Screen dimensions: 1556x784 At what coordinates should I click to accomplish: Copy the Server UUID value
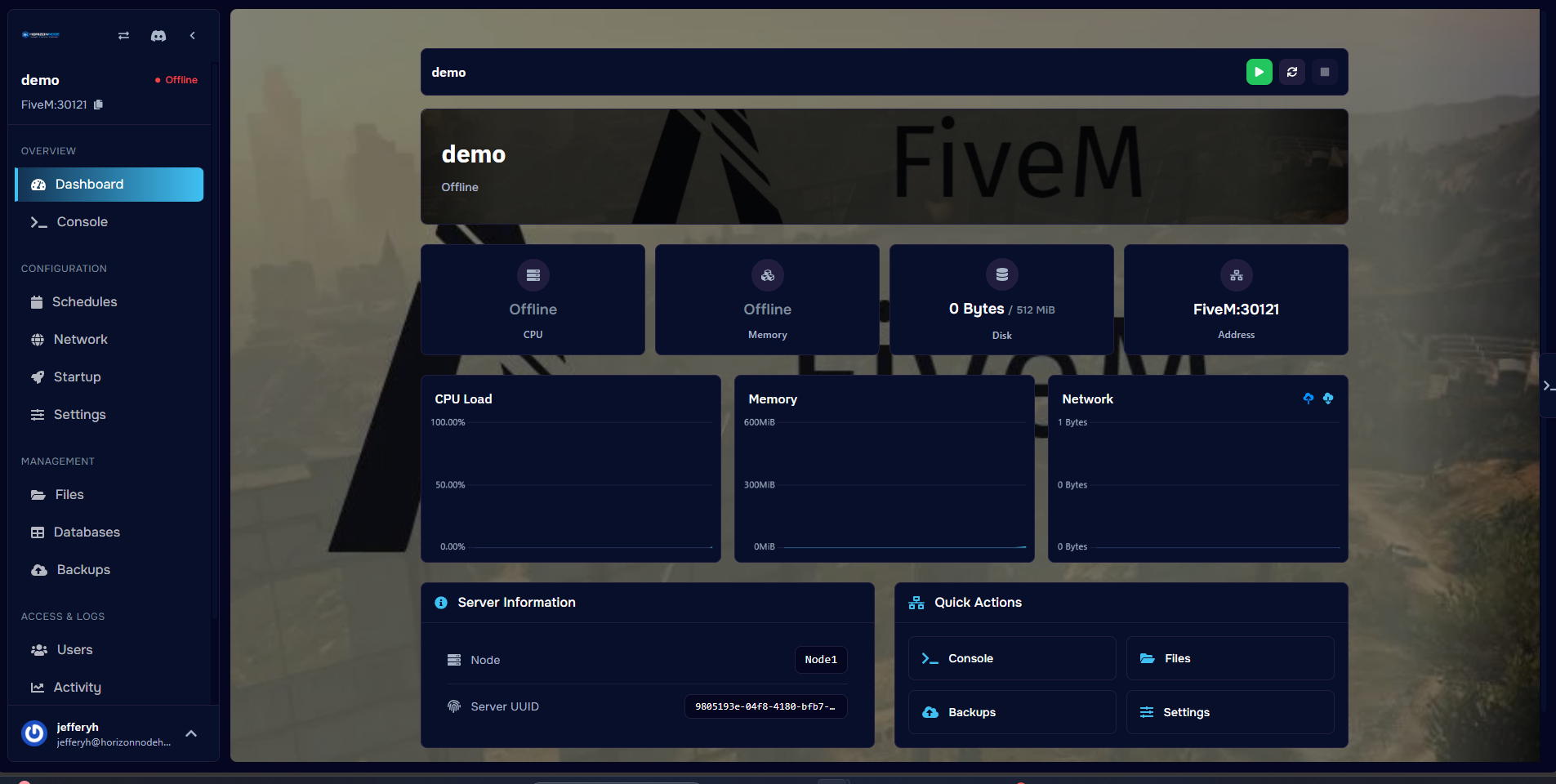(765, 706)
